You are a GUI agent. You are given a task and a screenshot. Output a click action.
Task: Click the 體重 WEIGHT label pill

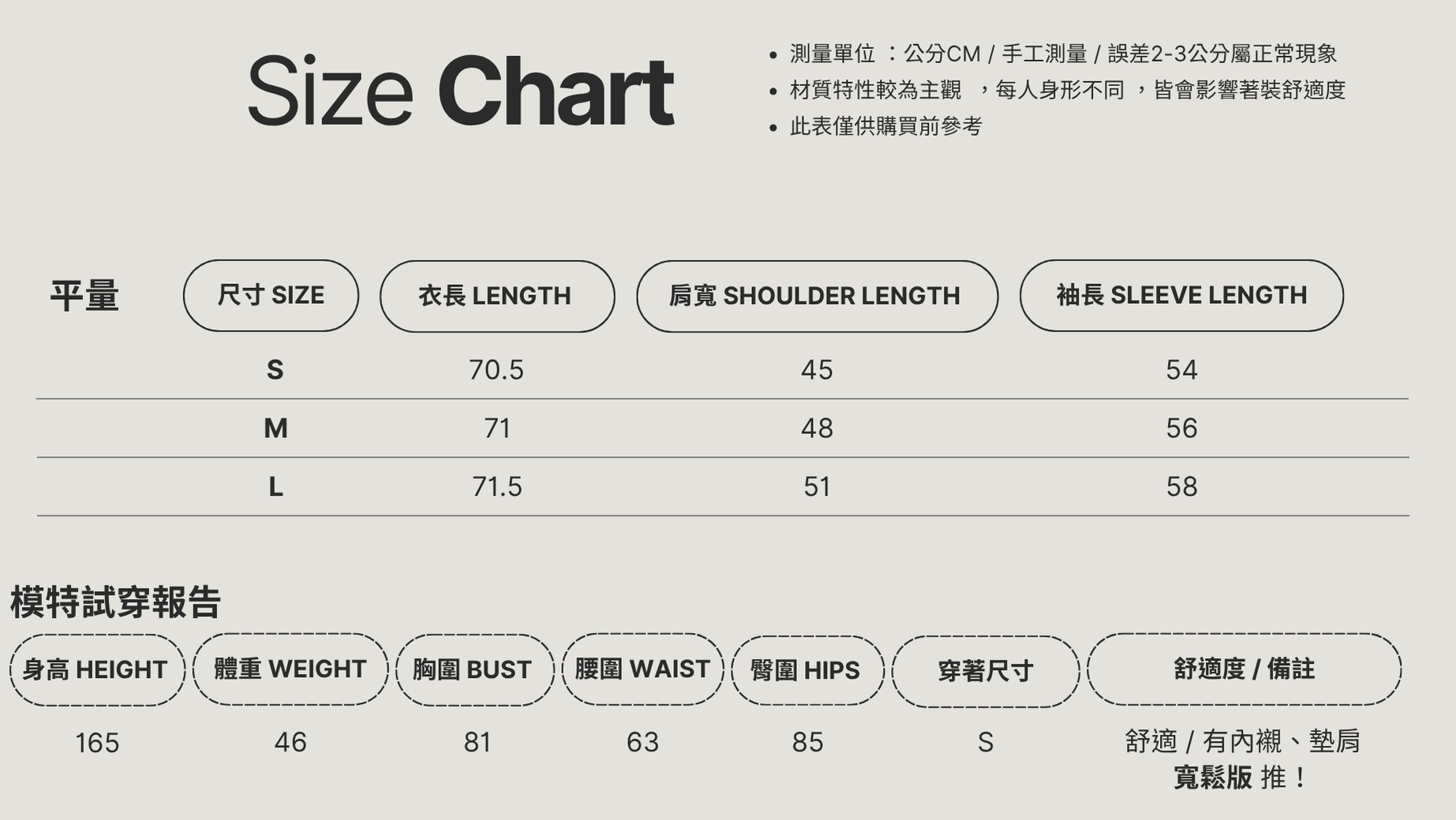pyautogui.click(x=290, y=669)
